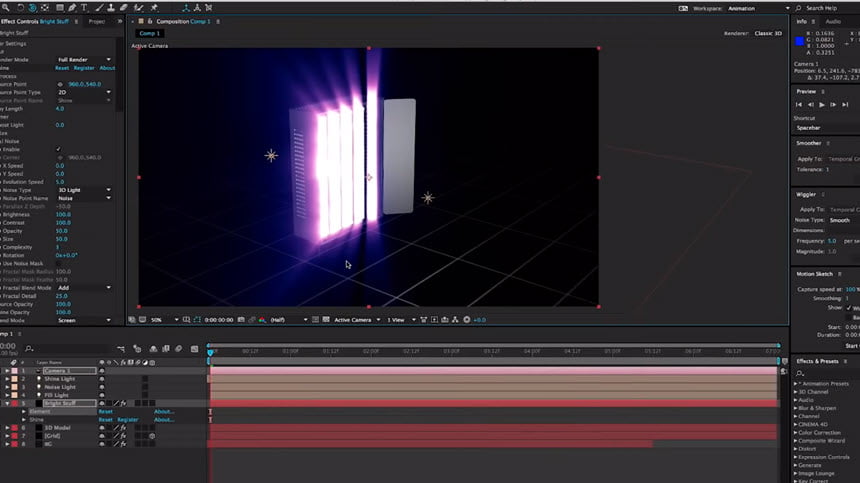This screenshot has height=483, width=860.
Task: Hide the BG layer
Action: 101,444
